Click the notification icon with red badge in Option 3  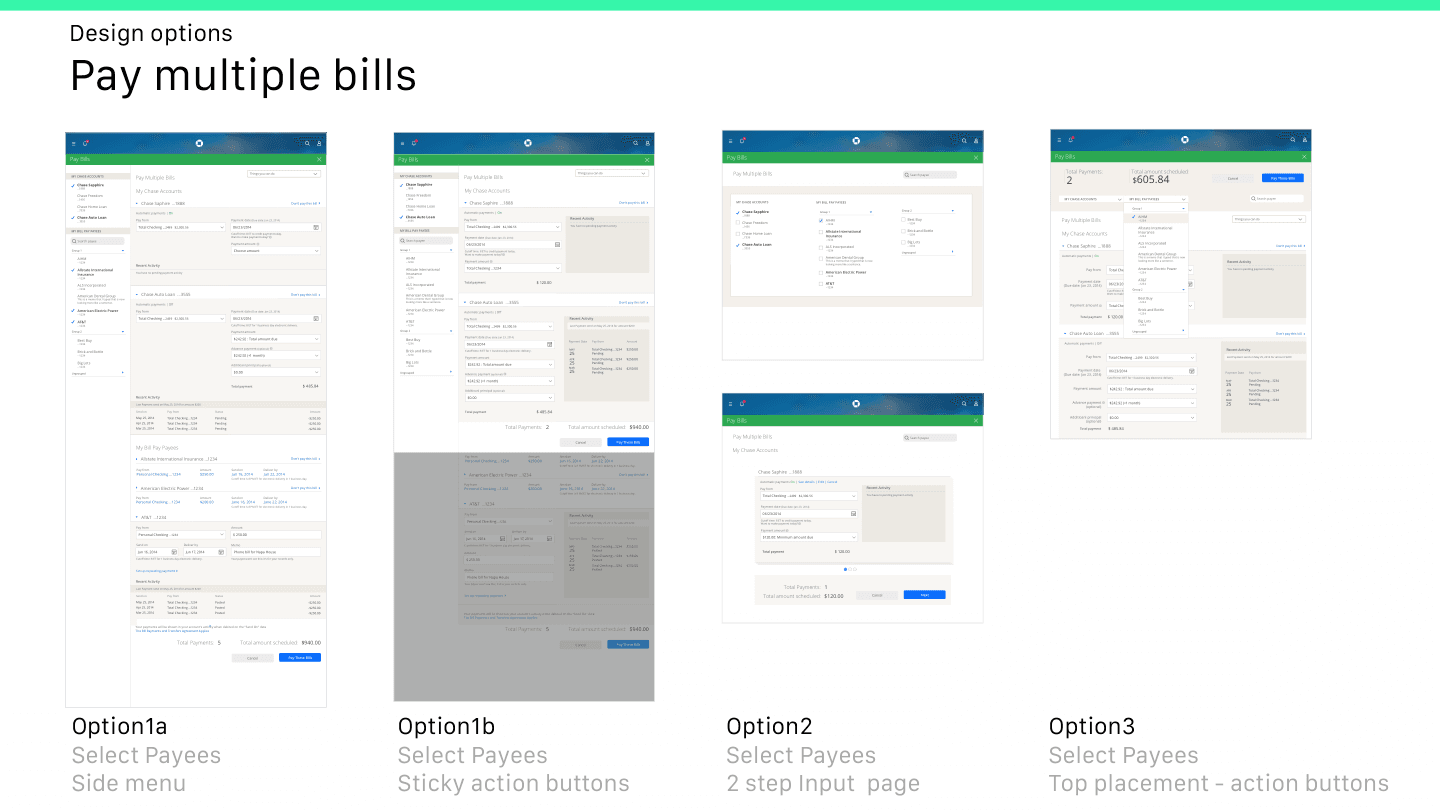(1070, 140)
